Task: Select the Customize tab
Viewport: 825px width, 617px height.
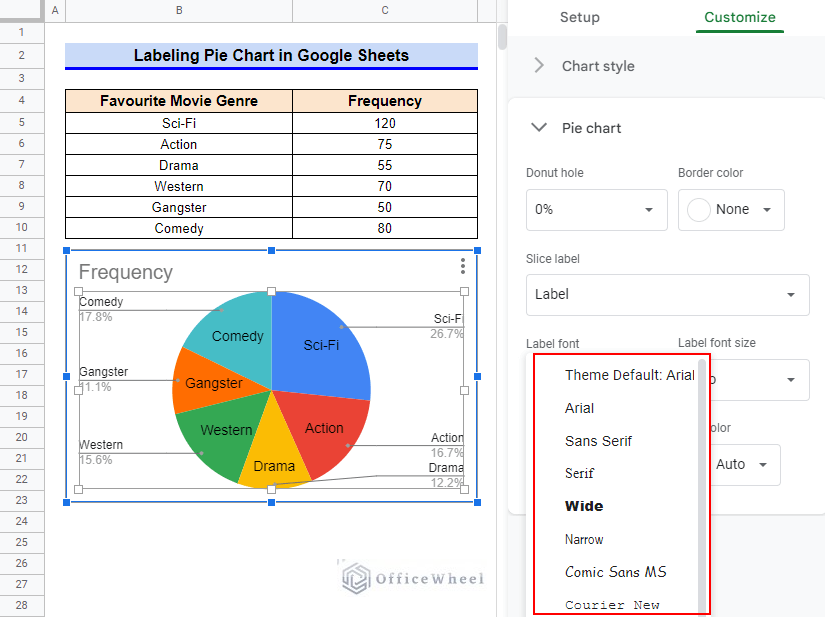Action: (739, 17)
